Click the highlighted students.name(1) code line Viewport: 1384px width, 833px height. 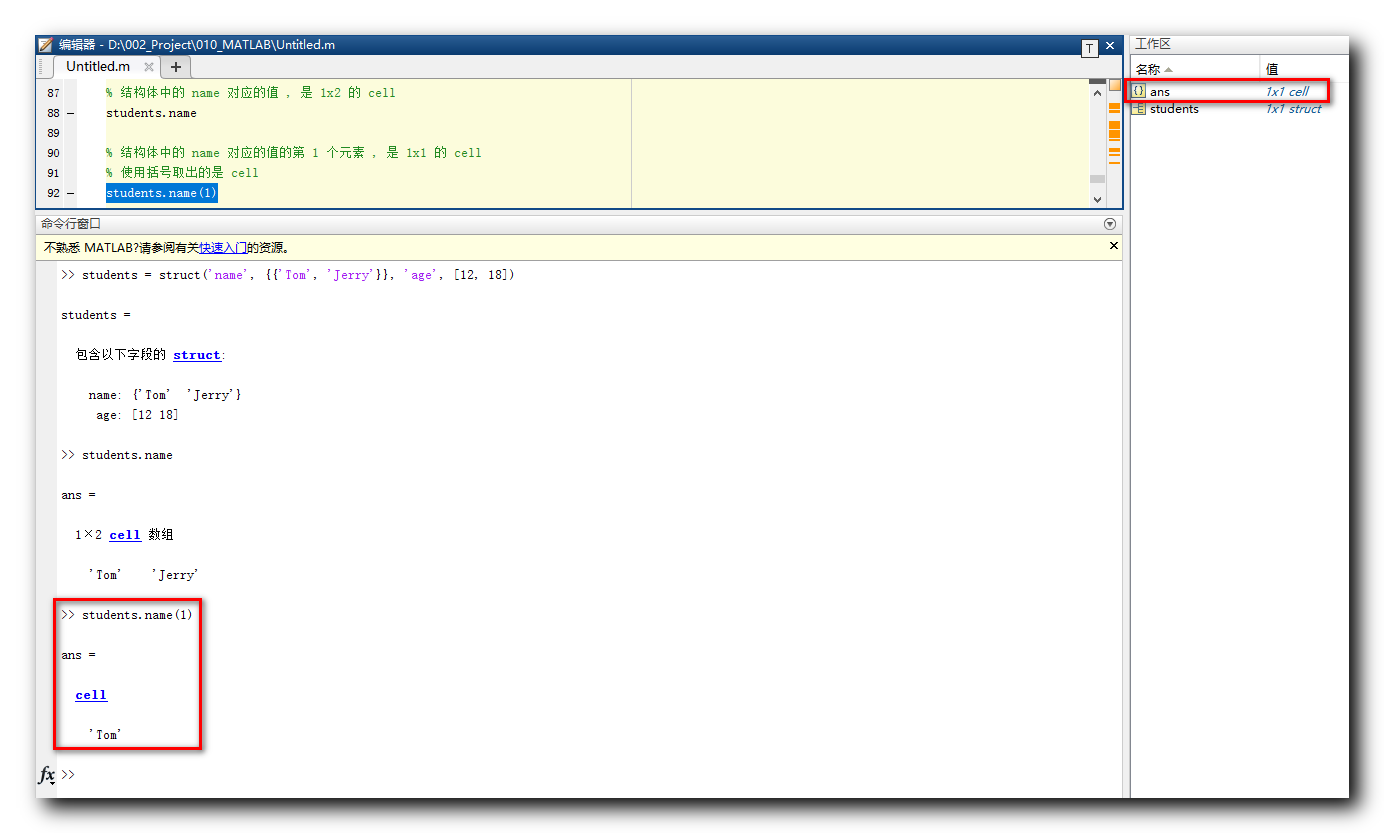162,193
